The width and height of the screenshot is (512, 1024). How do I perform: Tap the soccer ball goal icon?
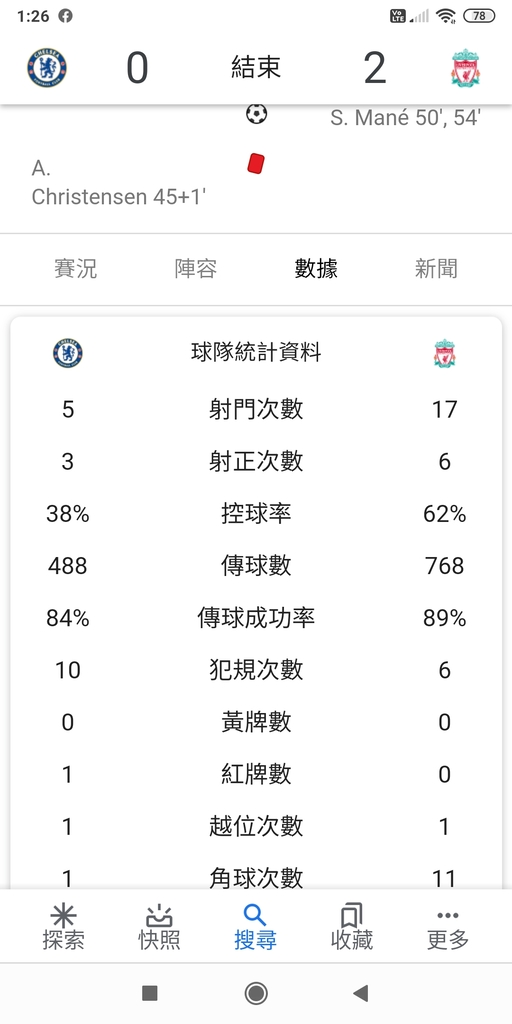(x=257, y=114)
